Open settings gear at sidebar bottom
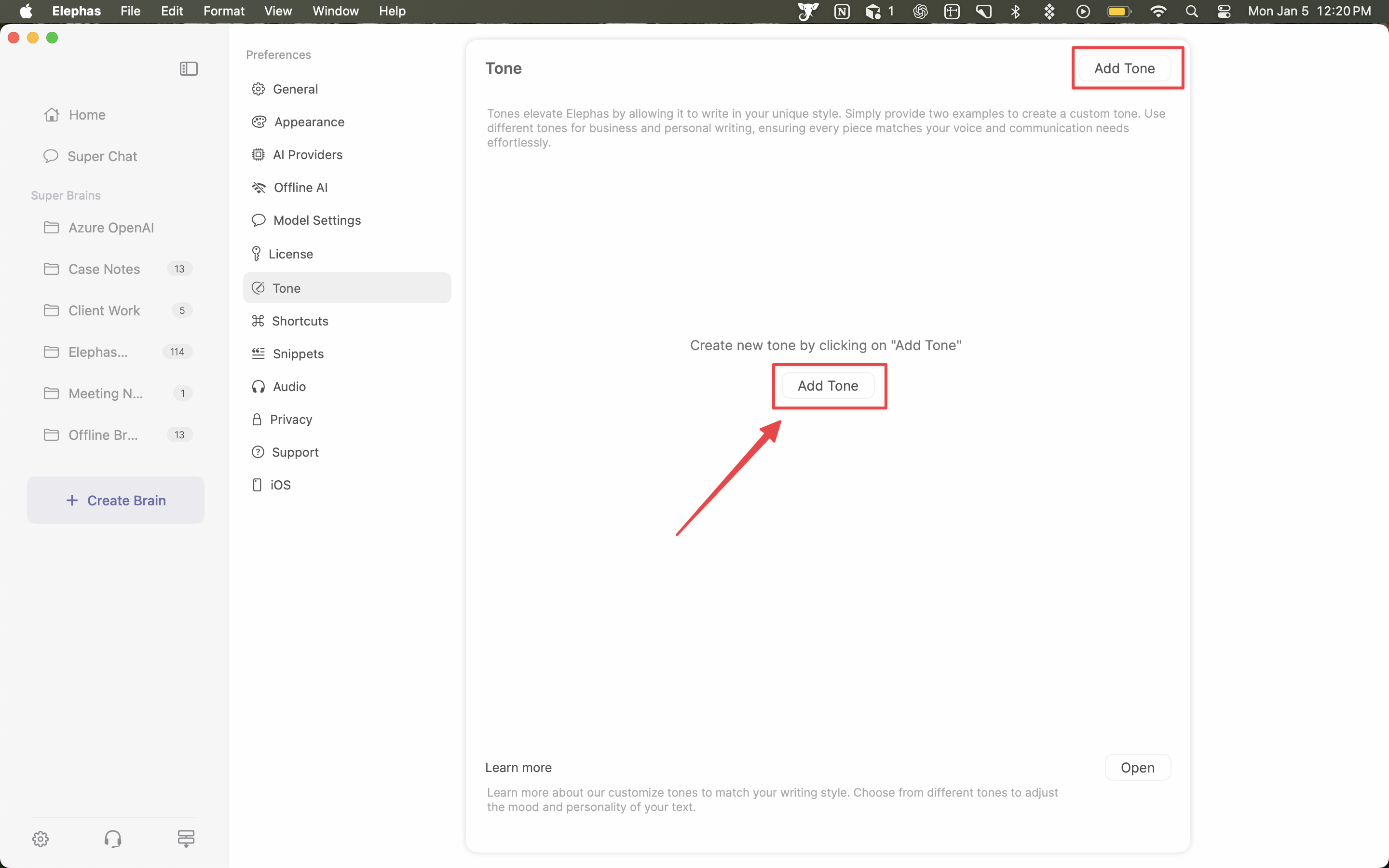 (40, 839)
